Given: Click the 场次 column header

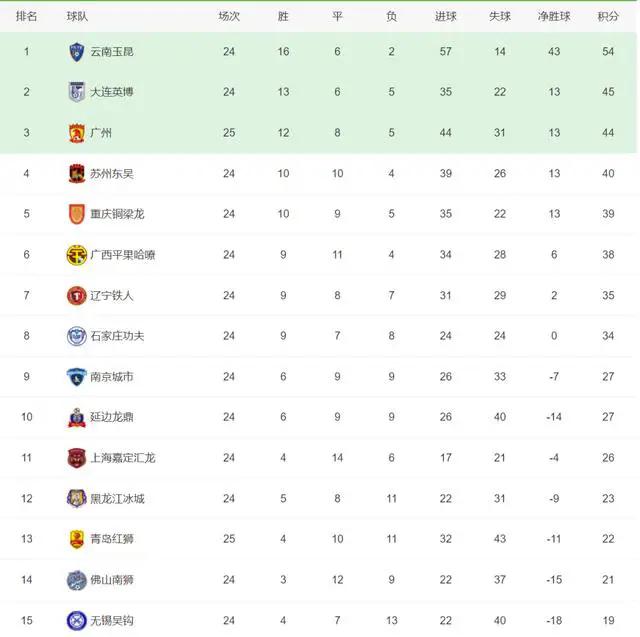Looking at the screenshot, I should 229,16.
